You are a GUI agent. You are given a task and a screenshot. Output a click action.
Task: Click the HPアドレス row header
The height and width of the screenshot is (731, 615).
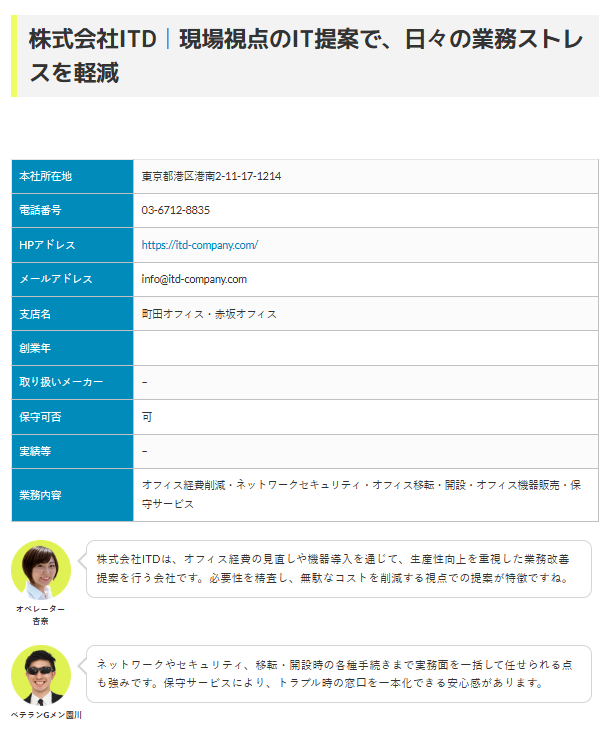click(x=47, y=245)
